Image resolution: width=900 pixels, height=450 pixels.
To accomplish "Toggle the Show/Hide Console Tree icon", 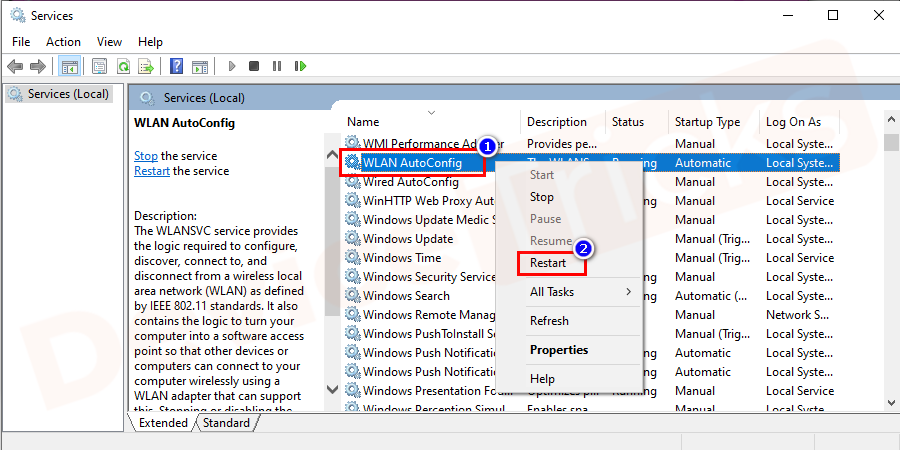I will click(70, 67).
